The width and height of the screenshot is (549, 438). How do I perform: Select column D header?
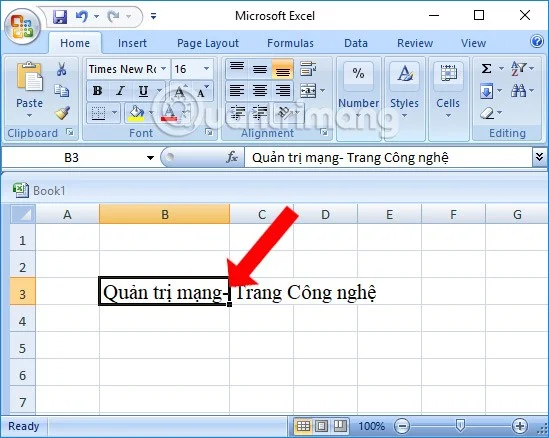coord(325,214)
